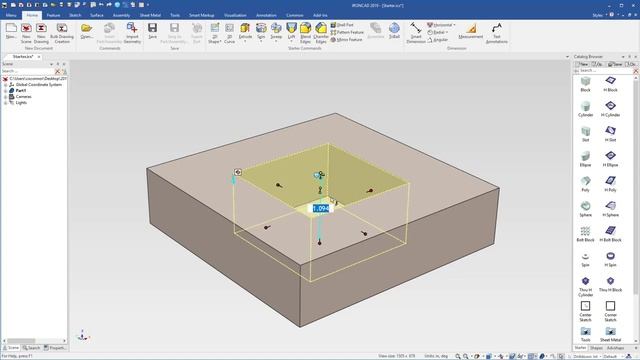Open Bulk Drawing Creation tool
The height and width of the screenshot is (360, 640).
coord(62,33)
